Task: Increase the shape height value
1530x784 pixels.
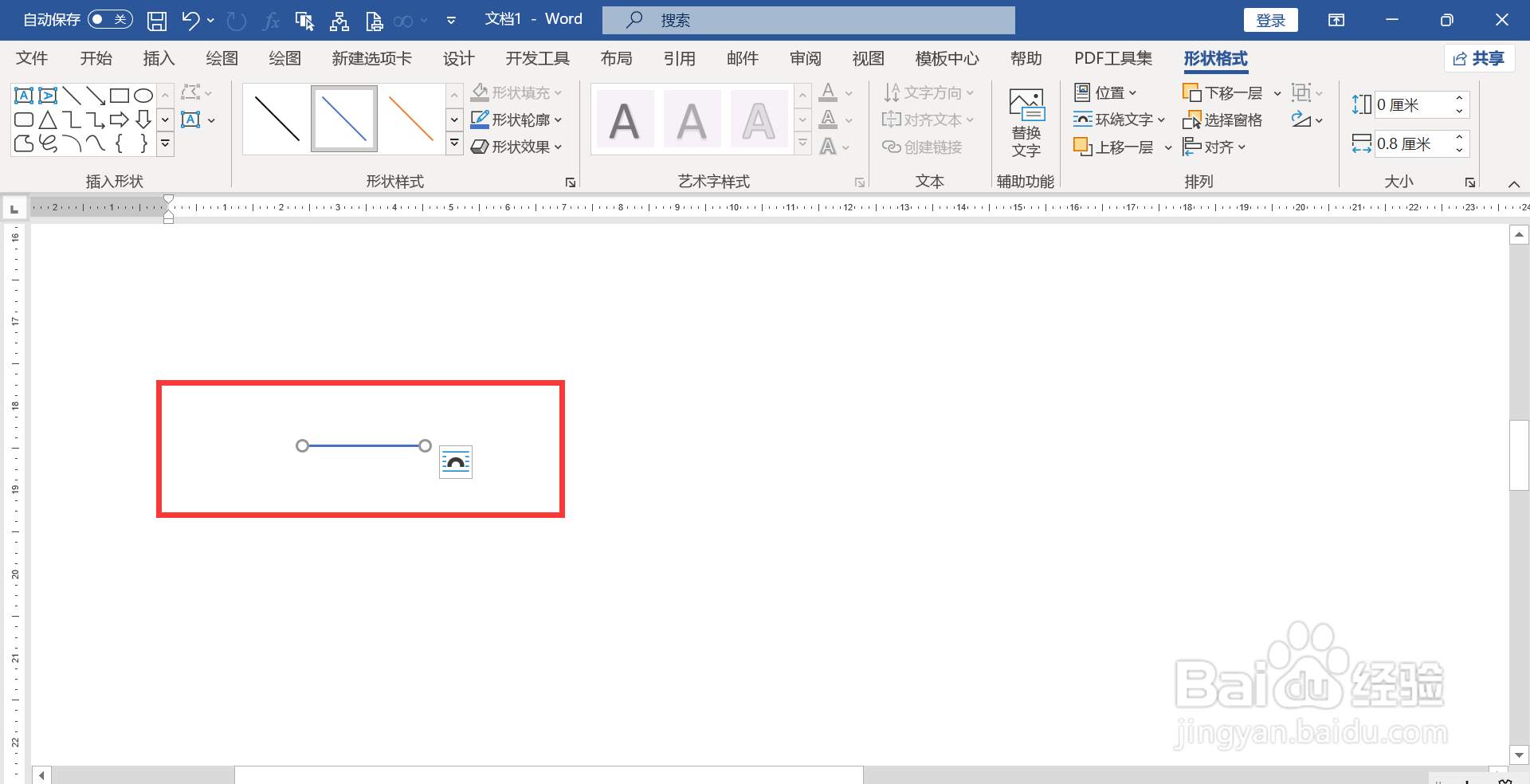Action: (1459, 98)
